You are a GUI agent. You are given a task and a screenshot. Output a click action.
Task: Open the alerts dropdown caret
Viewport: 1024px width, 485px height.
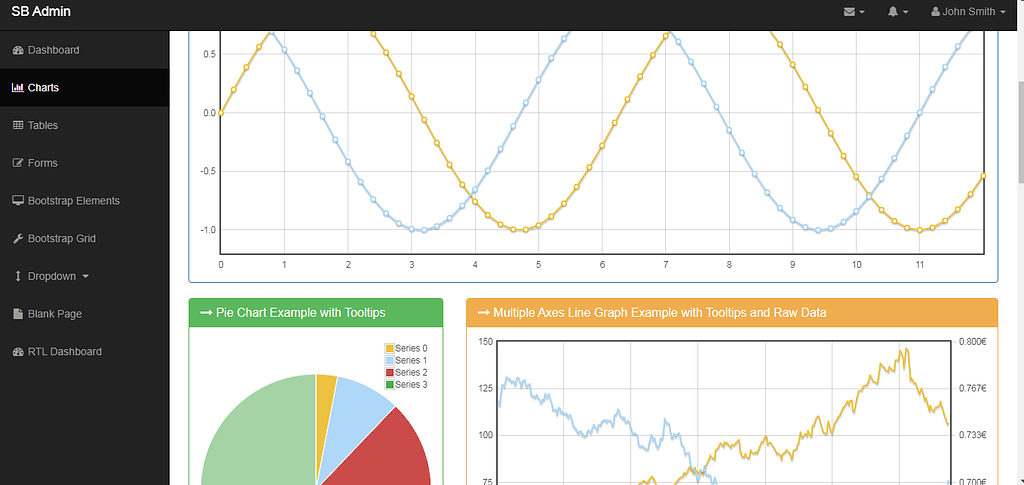pyautogui.click(x=905, y=12)
